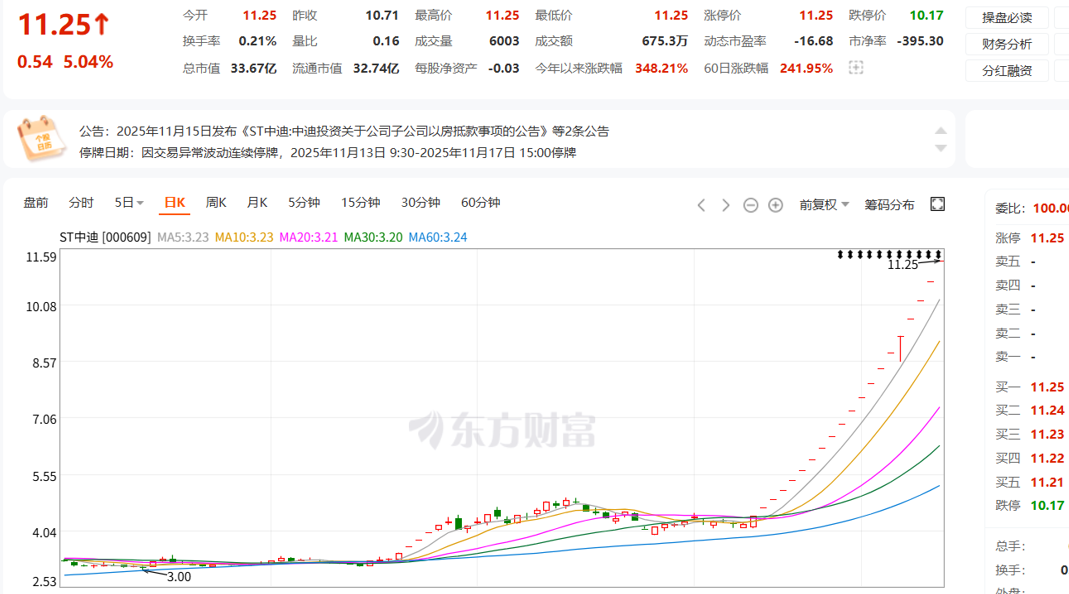This screenshot has height=594, width=1069.
Task: Click the 动态市盈率 -16.68 value
Action: (x=813, y=41)
